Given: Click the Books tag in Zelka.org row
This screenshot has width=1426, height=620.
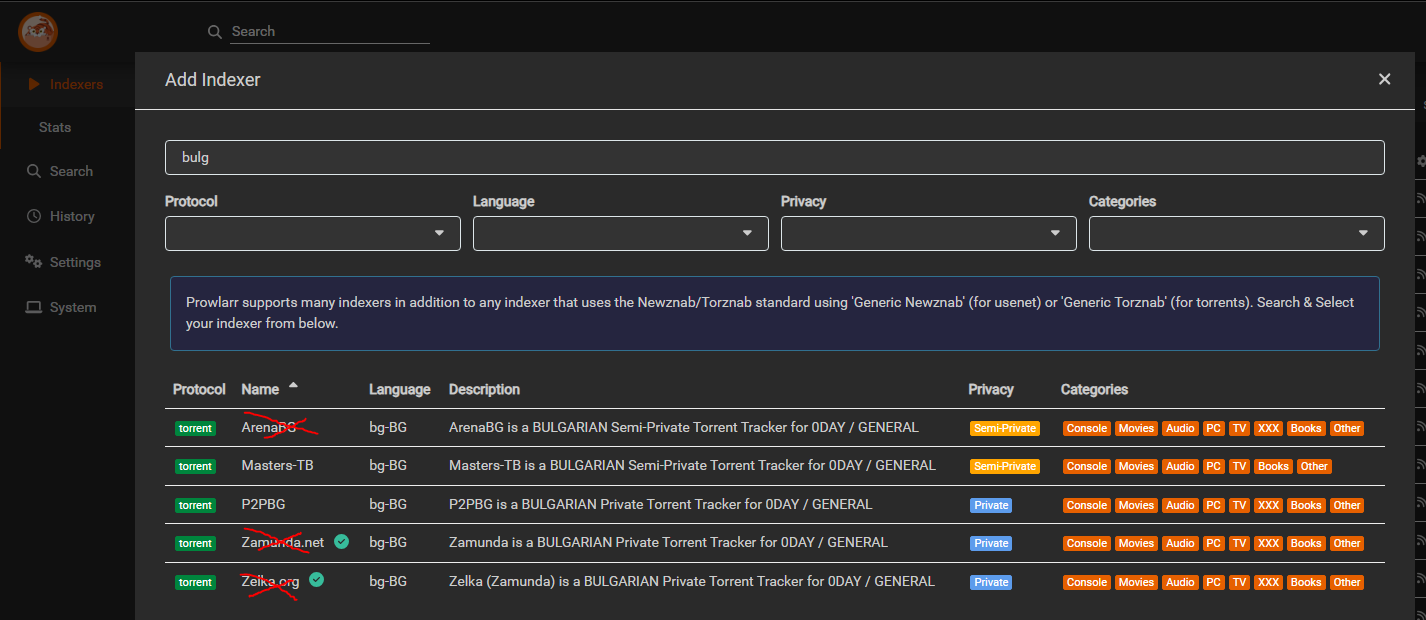Looking at the screenshot, I should [x=1306, y=582].
